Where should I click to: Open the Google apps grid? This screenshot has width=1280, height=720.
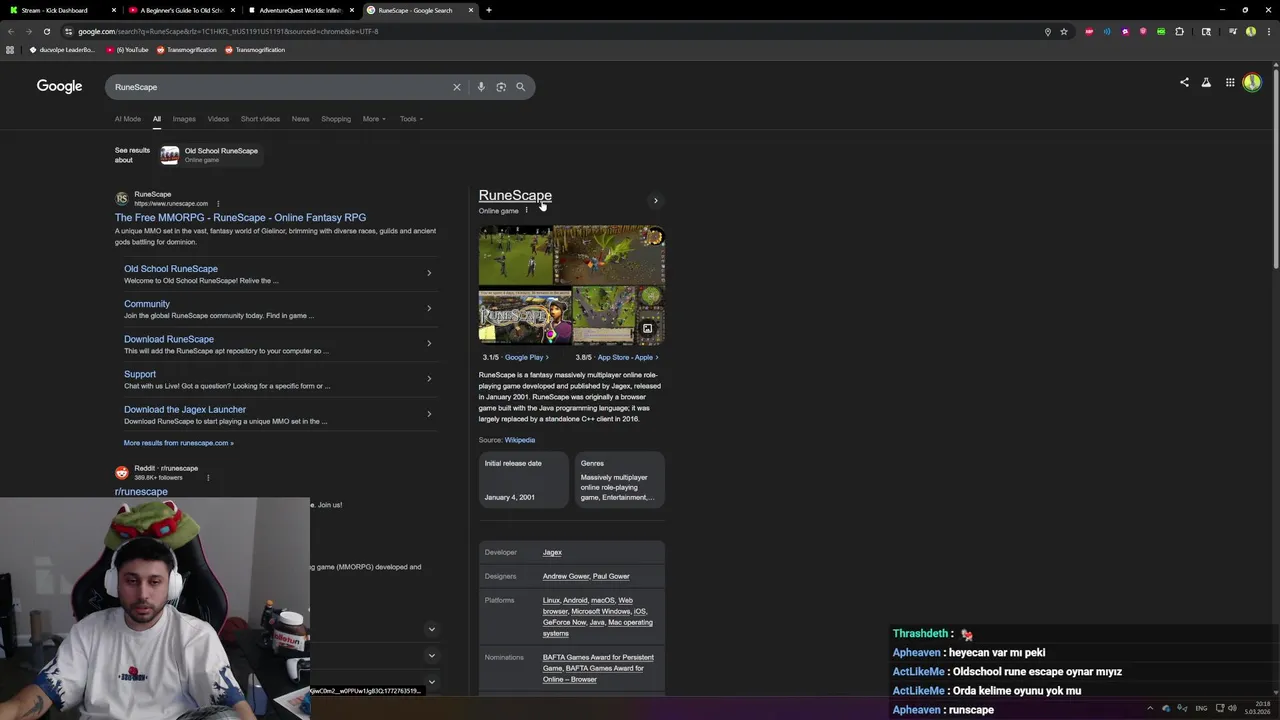[1230, 83]
